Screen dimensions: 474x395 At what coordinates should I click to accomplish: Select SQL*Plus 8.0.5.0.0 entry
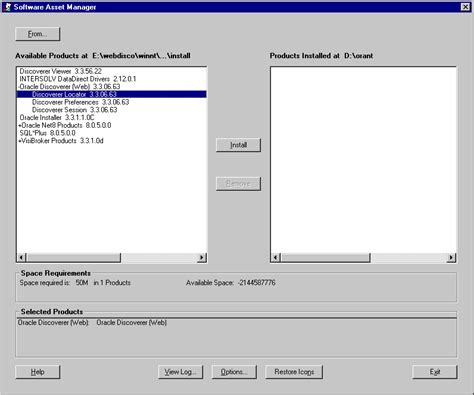click(x=47, y=133)
